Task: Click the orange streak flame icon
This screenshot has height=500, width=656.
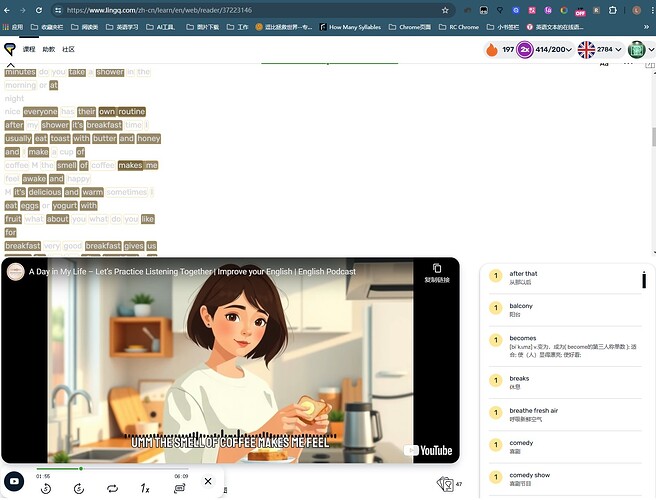Action: [492, 49]
